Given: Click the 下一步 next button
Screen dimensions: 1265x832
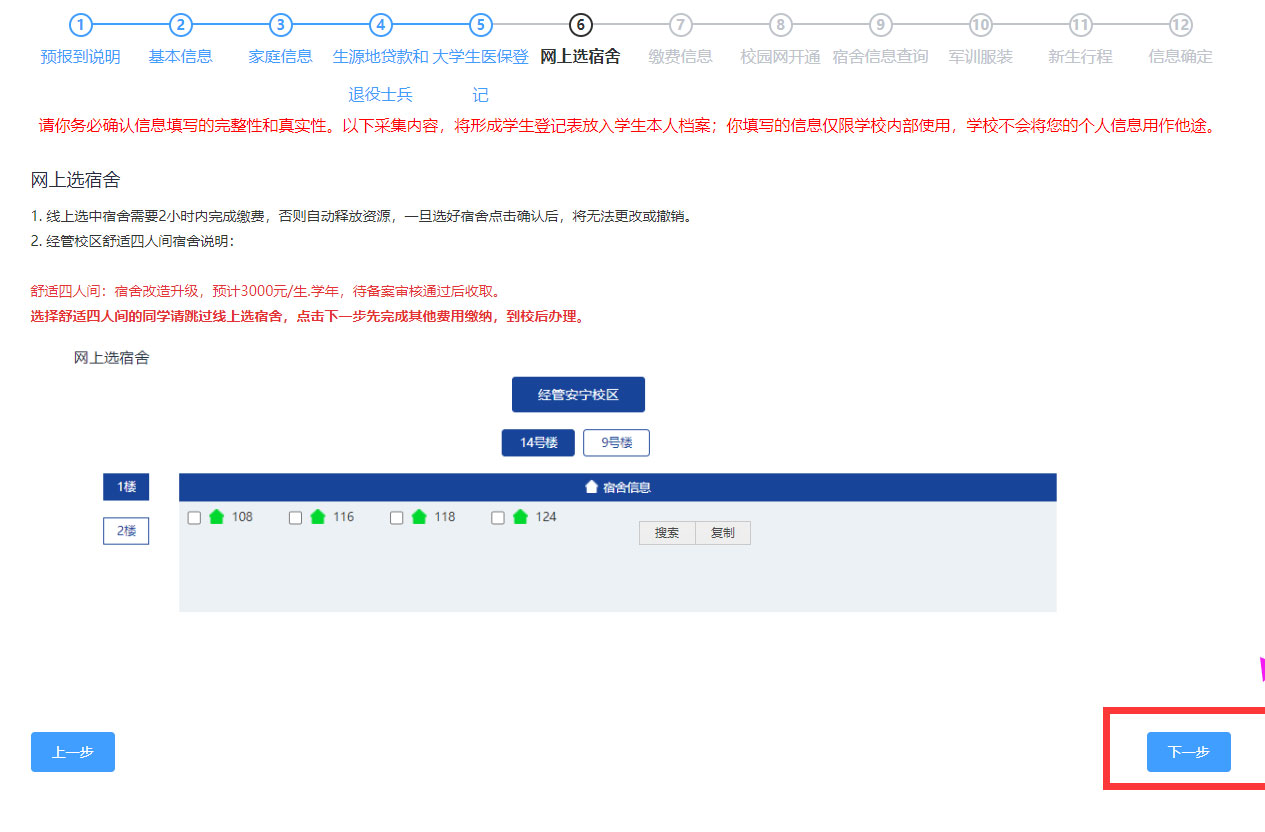Looking at the screenshot, I should tap(1188, 752).
